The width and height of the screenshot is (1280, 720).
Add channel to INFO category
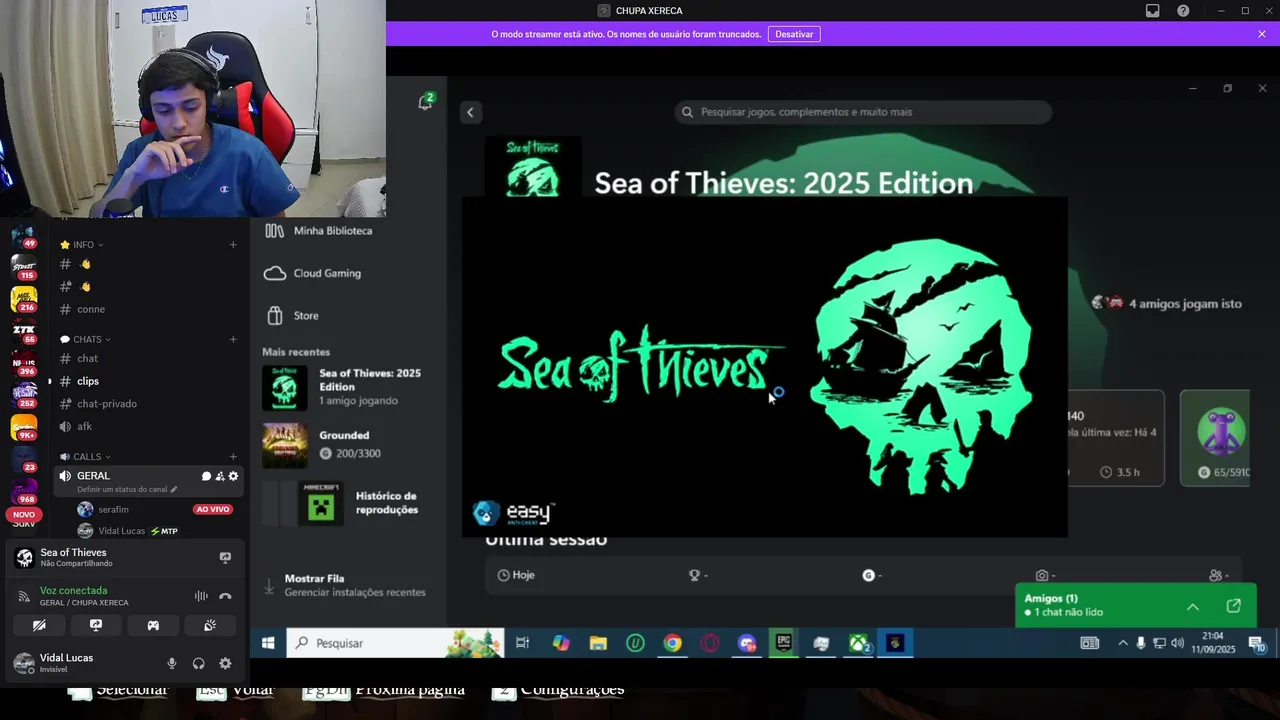[x=233, y=245]
